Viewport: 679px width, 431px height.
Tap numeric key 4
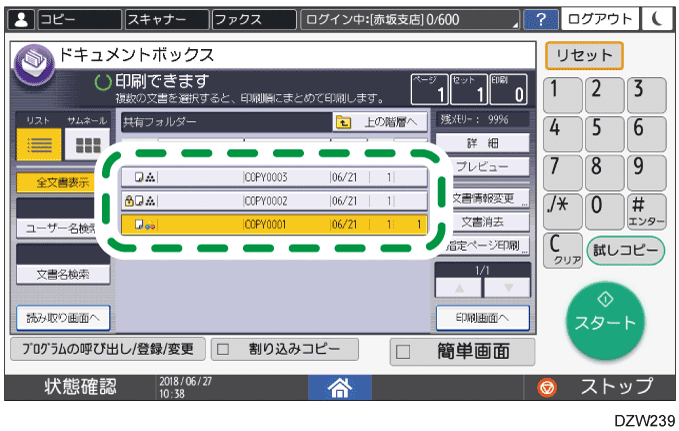tap(563, 134)
